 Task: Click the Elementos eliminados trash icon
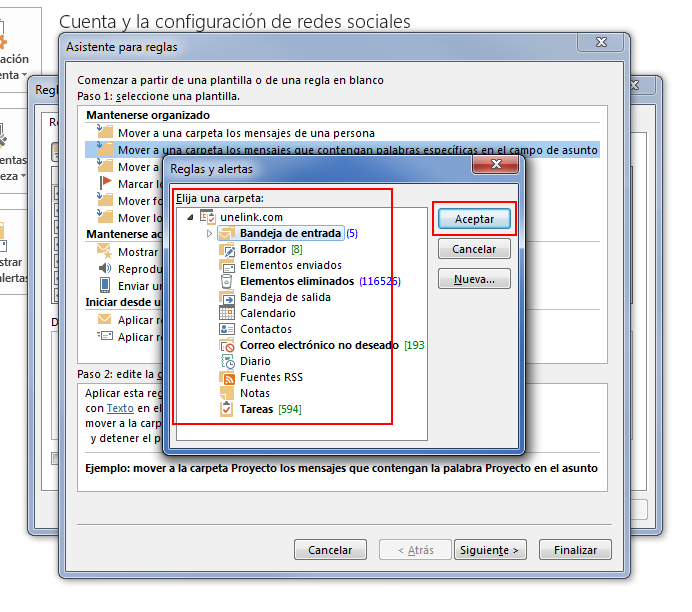226,281
